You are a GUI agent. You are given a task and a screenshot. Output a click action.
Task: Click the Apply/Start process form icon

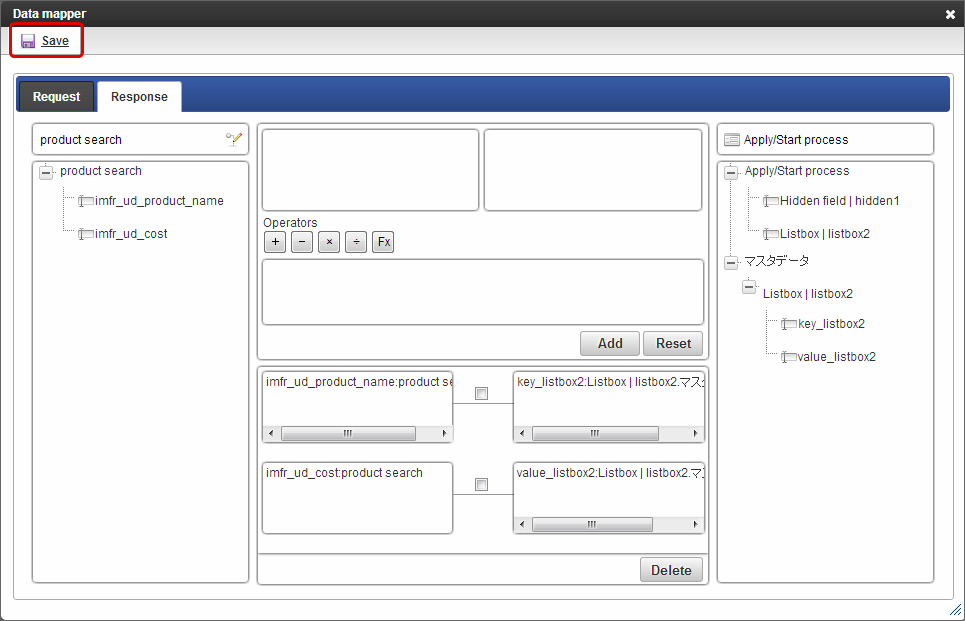pos(732,140)
